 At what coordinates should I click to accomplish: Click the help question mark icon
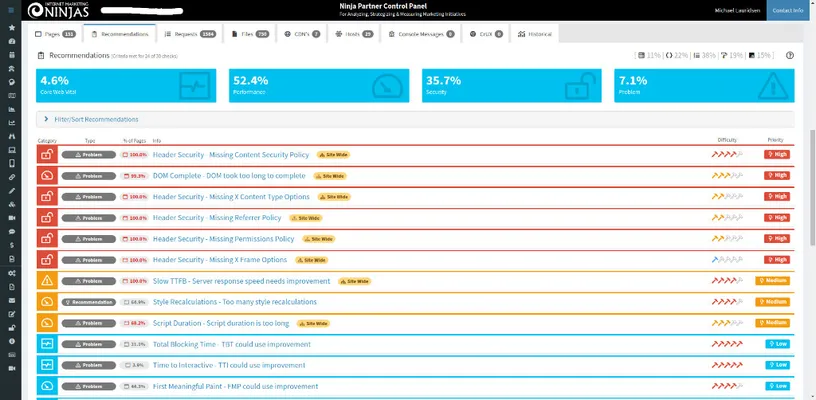point(11,341)
